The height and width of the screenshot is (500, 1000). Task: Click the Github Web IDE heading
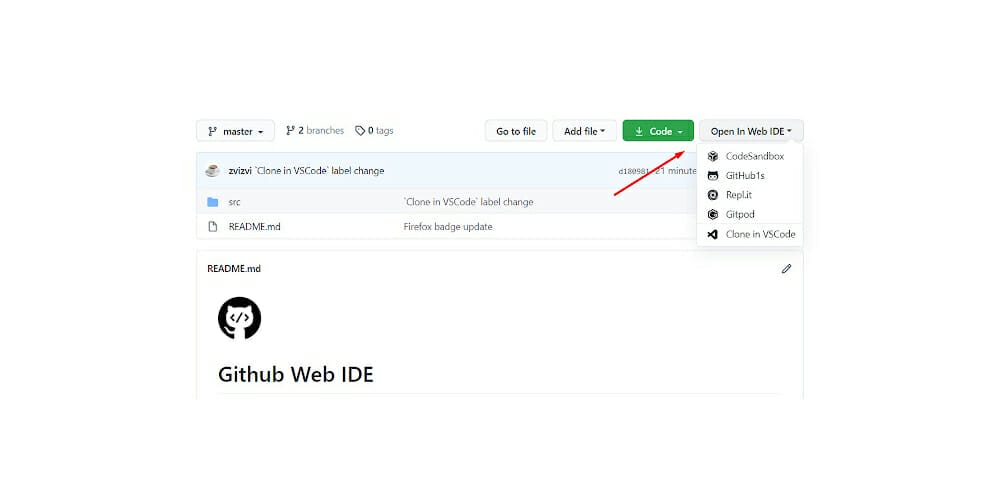point(295,374)
